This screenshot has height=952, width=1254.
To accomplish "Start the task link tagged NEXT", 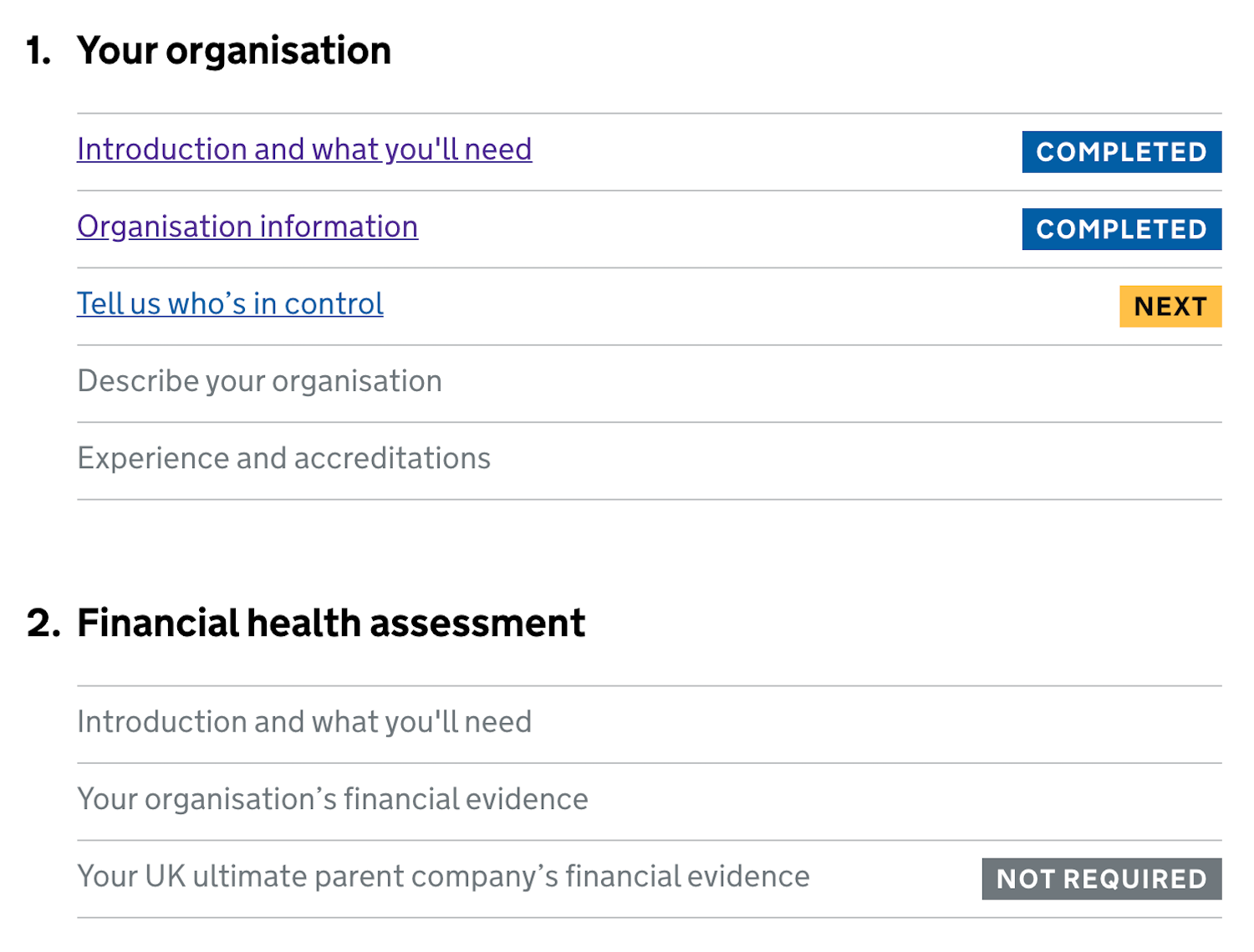I will tap(230, 304).
